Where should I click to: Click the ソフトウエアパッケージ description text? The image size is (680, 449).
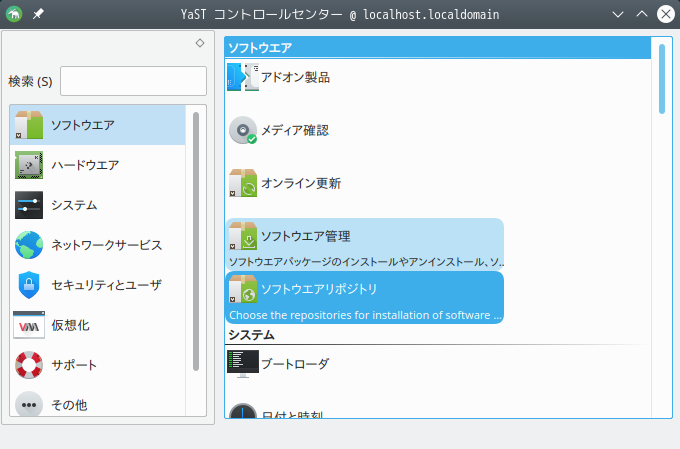366,262
